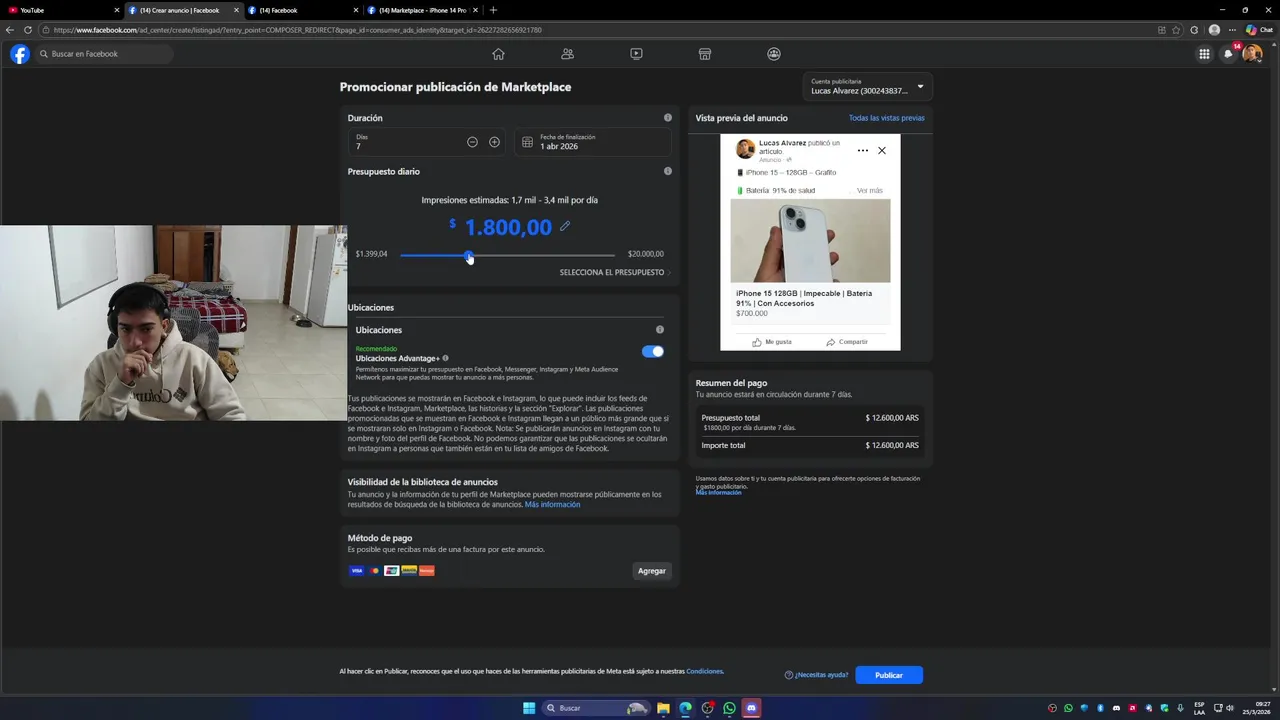The height and width of the screenshot is (720, 1280).
Task: Click the Buscar en Facebook search box
Action: tap(105, 54)
